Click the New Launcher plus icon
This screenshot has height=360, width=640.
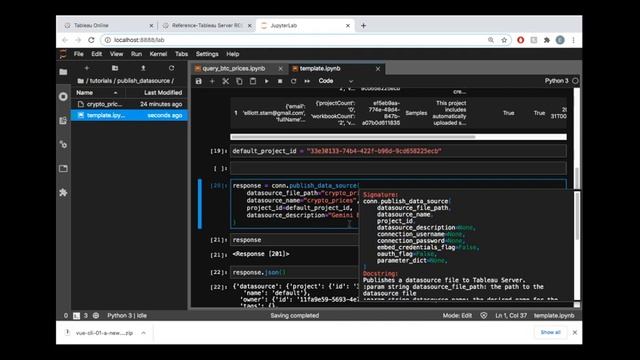pos(87,68)
